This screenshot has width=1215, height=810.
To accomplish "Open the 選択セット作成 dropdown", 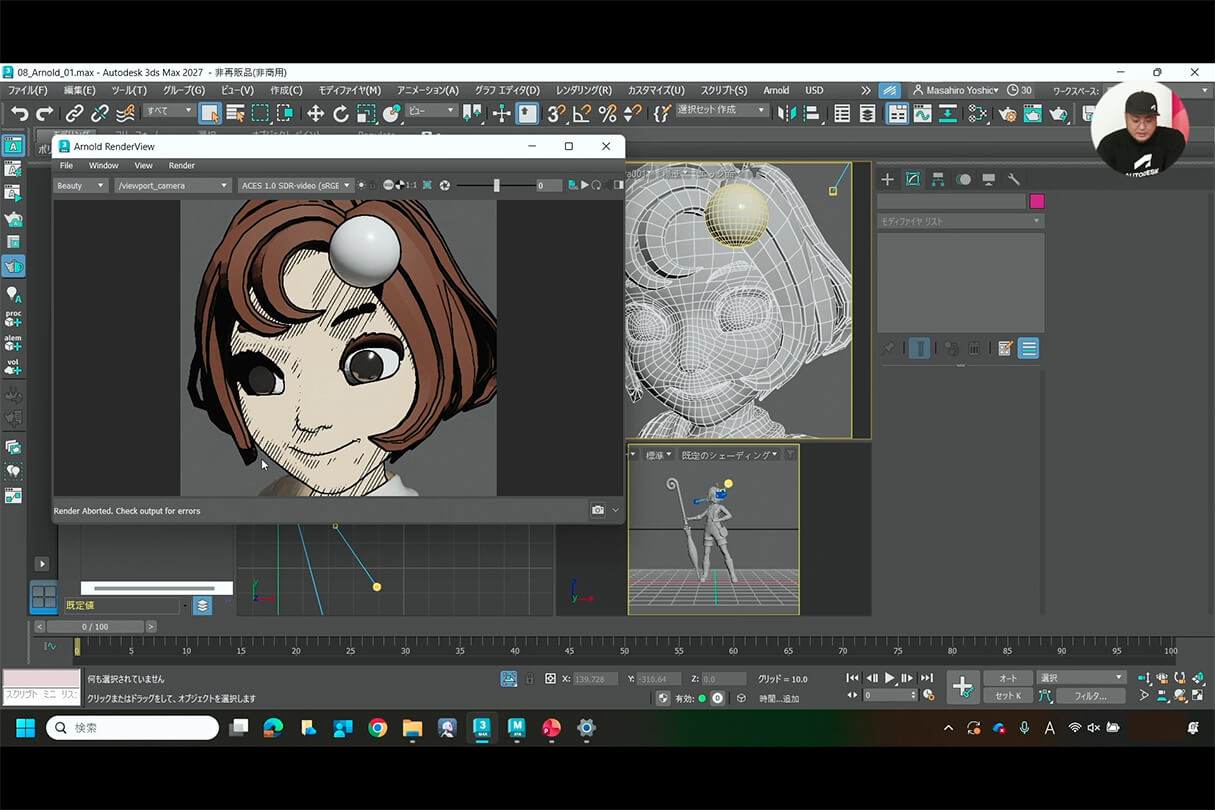I will point(721,110).
